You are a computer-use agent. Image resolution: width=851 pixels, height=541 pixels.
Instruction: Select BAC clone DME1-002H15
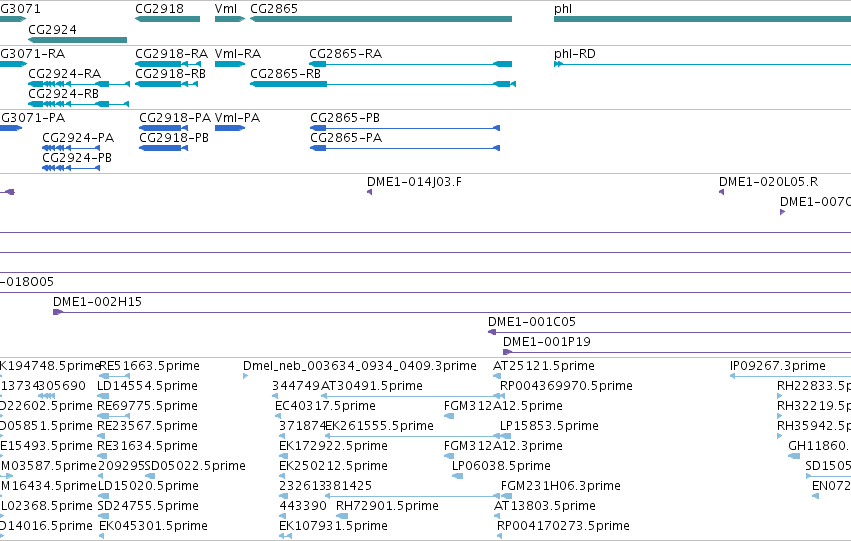[x=452, y=313]
